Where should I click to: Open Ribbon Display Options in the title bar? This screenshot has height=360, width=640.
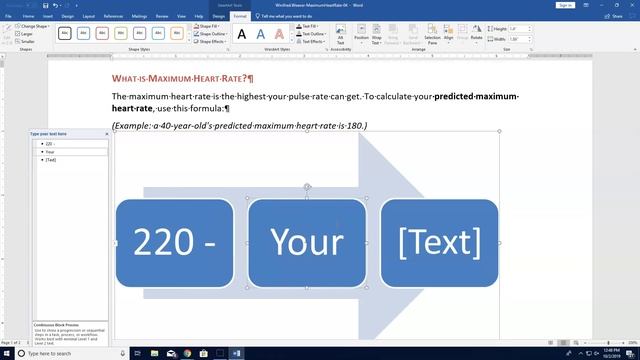point(586,5)
